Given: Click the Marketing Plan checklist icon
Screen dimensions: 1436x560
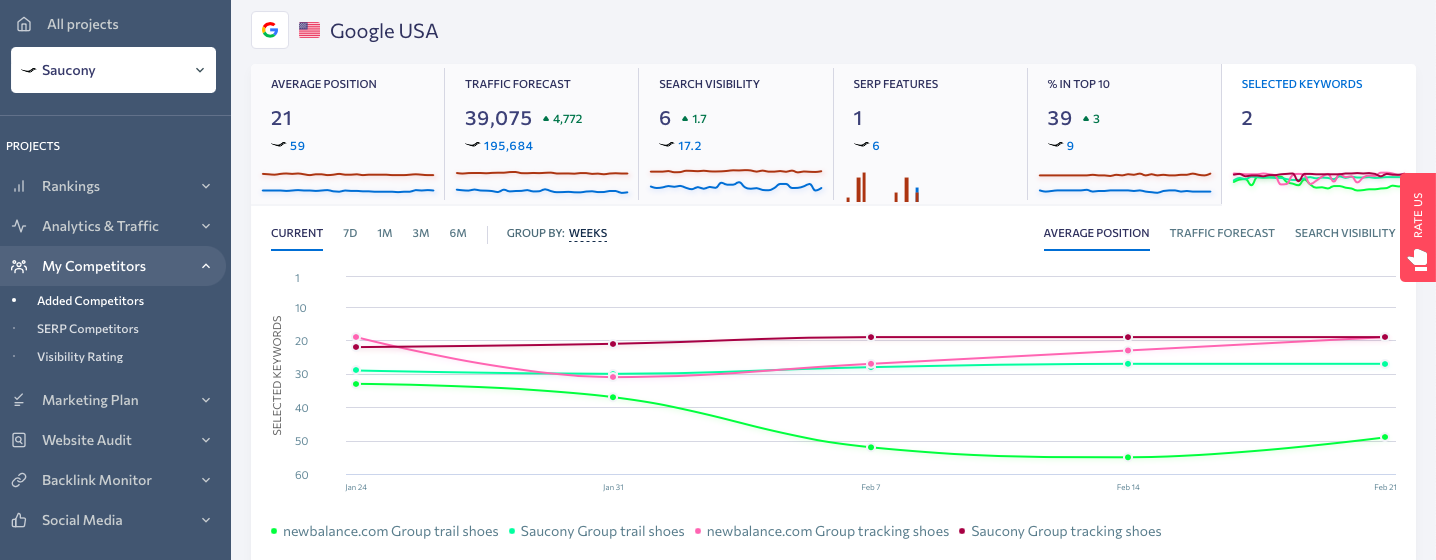Looking at the screenshot, I should pos(19,400).
